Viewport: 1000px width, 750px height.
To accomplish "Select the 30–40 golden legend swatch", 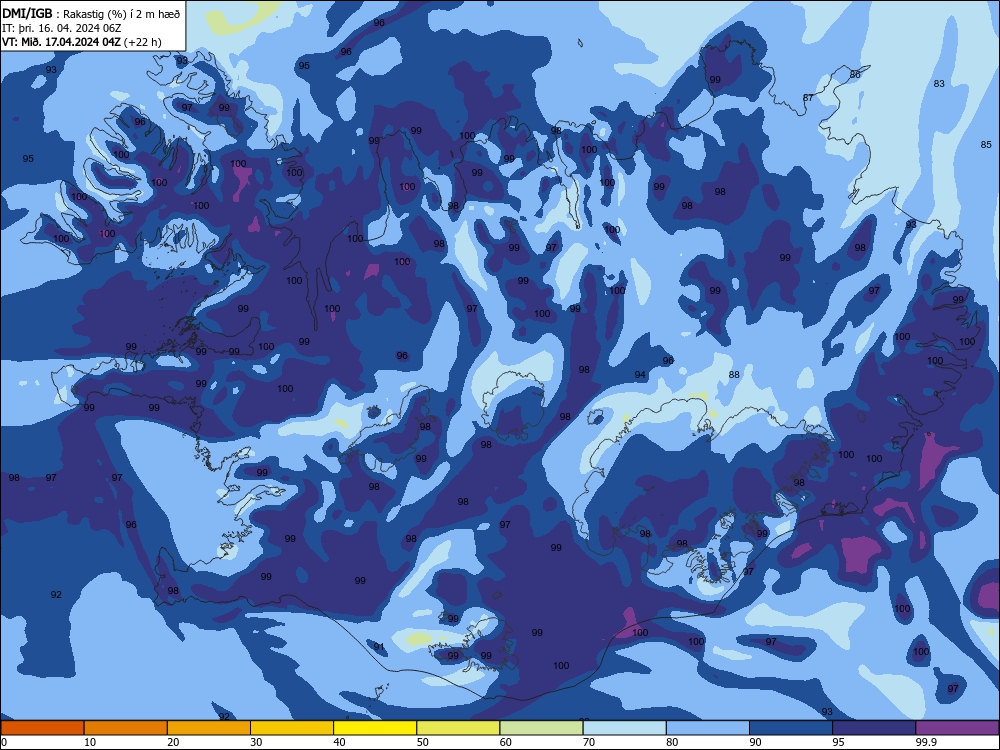I will 292,728.
